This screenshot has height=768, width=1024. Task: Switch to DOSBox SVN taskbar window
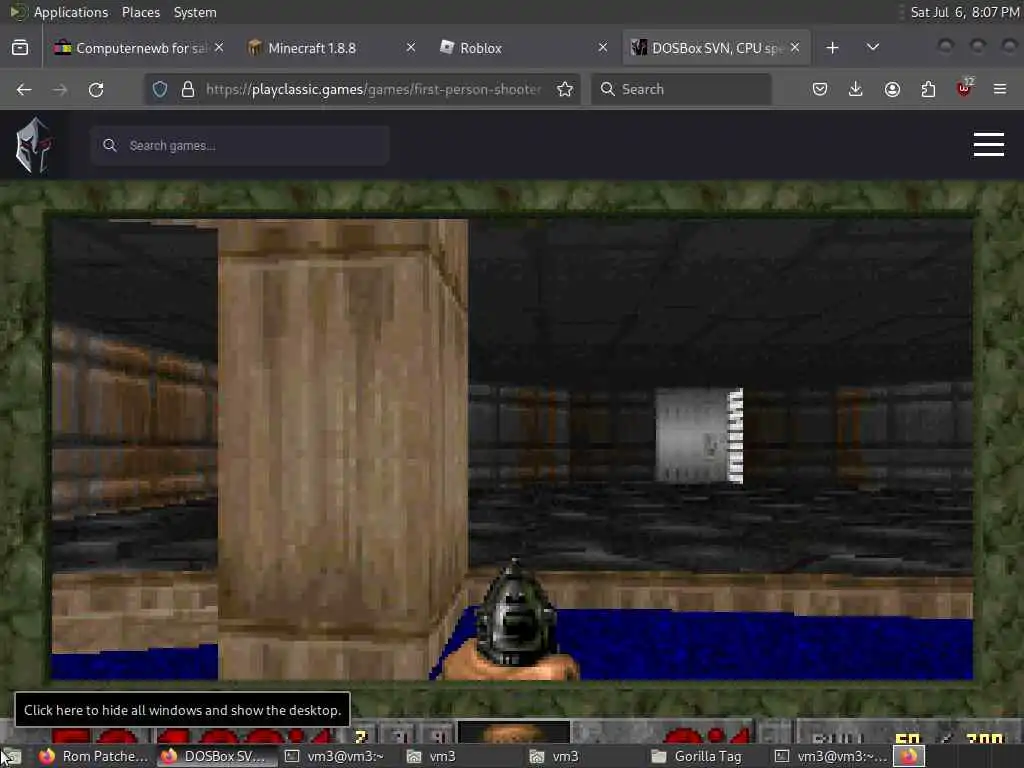coord(215,756)
